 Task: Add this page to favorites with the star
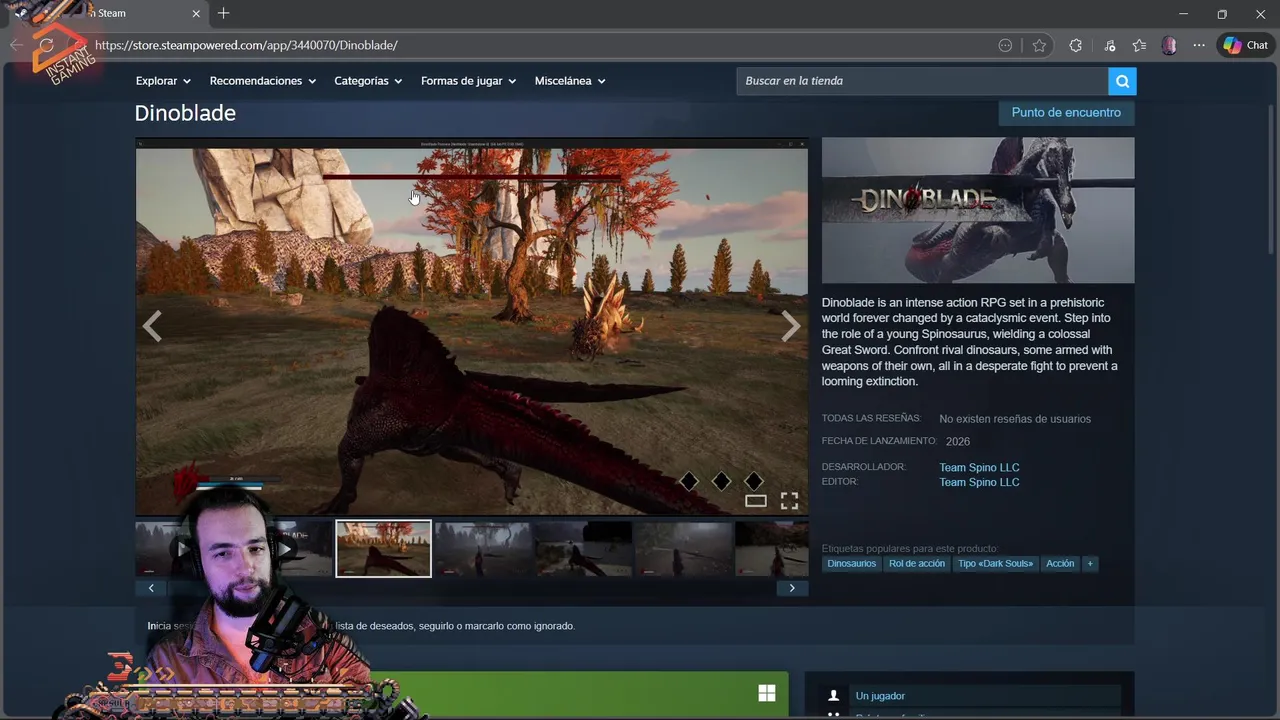[1039, 45]
